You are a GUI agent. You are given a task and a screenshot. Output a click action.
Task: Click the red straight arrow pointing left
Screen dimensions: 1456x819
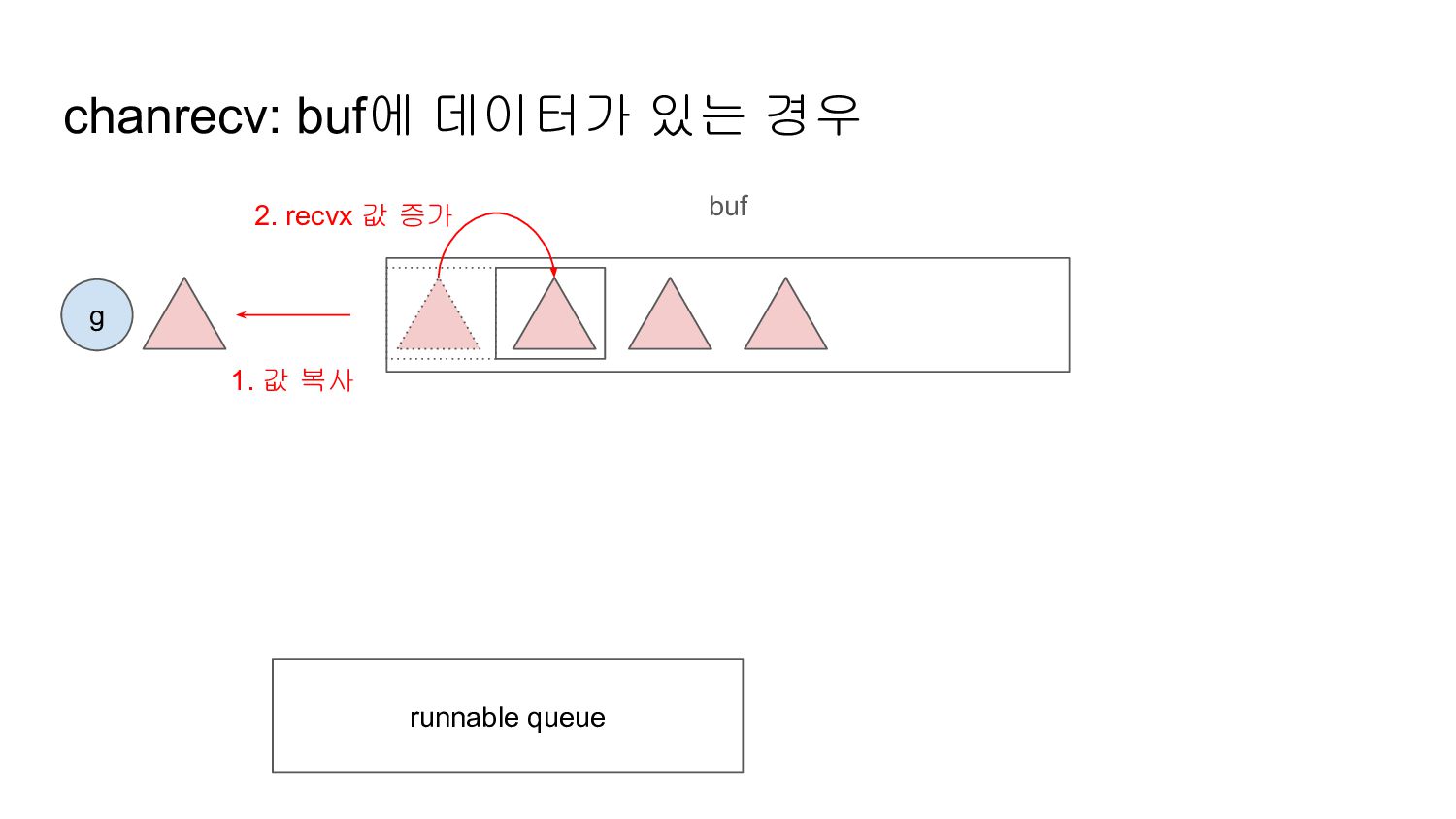pos(293,314)
